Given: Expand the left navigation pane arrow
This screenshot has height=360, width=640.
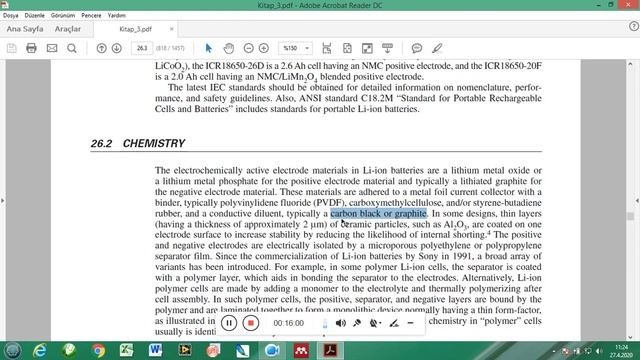Looking at the screenshot, I should pyautogui.click(x=2, y=200).
